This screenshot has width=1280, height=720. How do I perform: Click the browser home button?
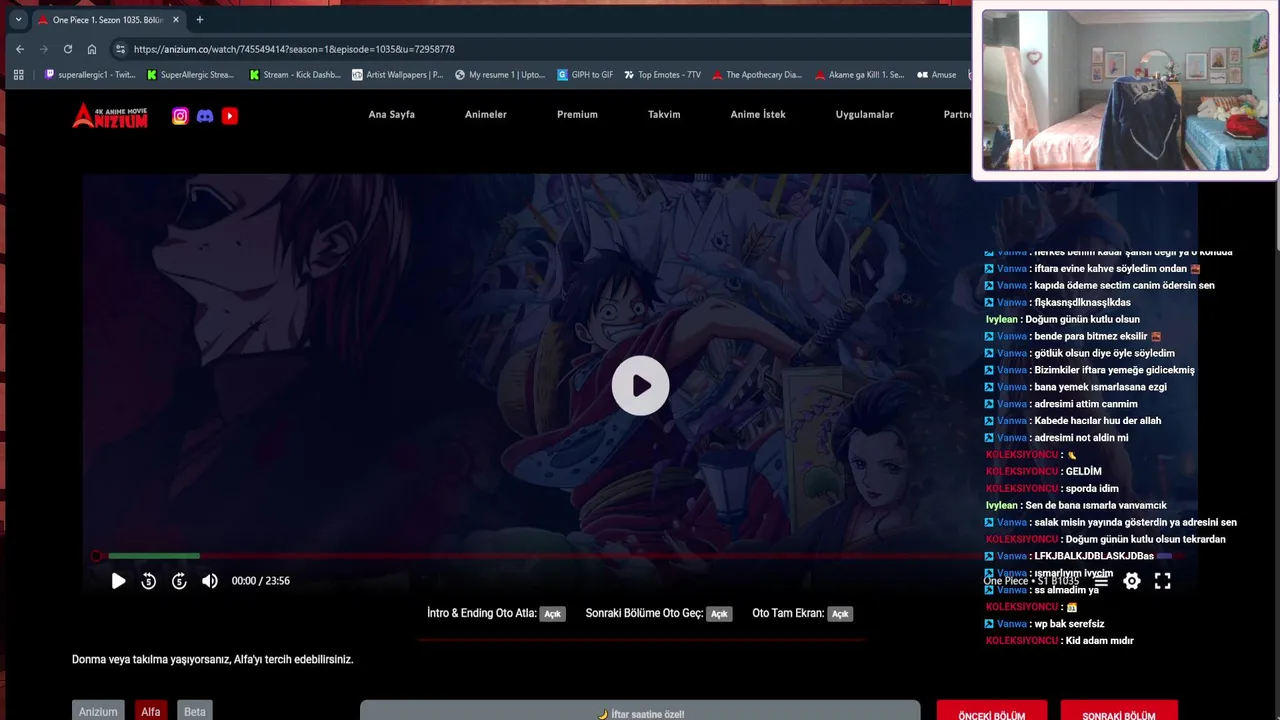point(92,49)
